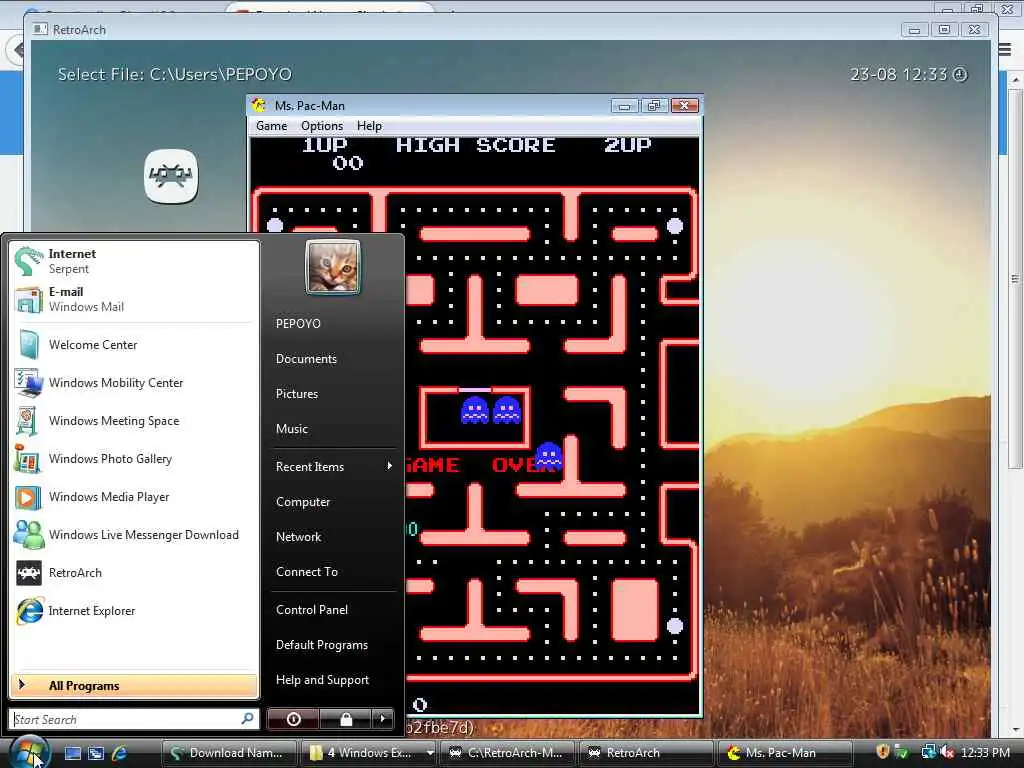Screen dimensions: 1024x768
Task: Click the browser back button behind RetroArch
Action: [16, 50]
